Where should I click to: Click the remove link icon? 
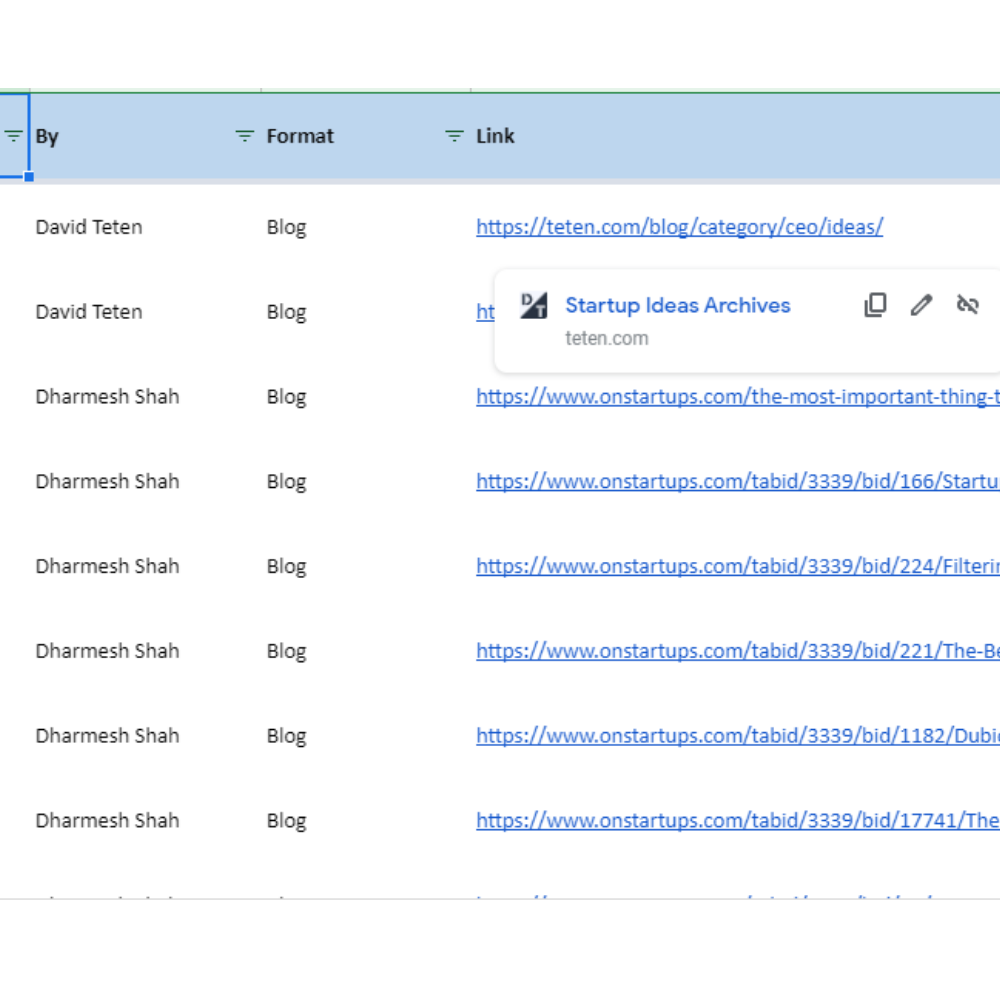coord(967,305)
